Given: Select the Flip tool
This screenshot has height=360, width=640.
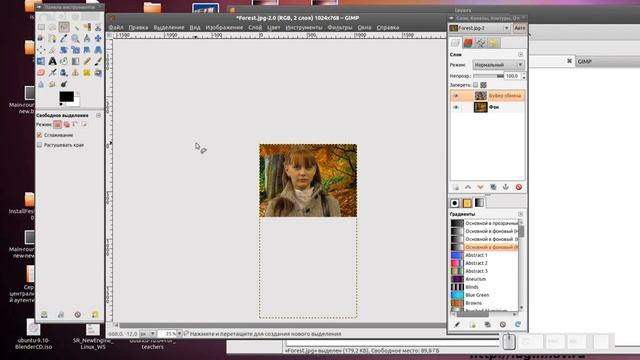Looking at the screenshot, I should [41, 61].
